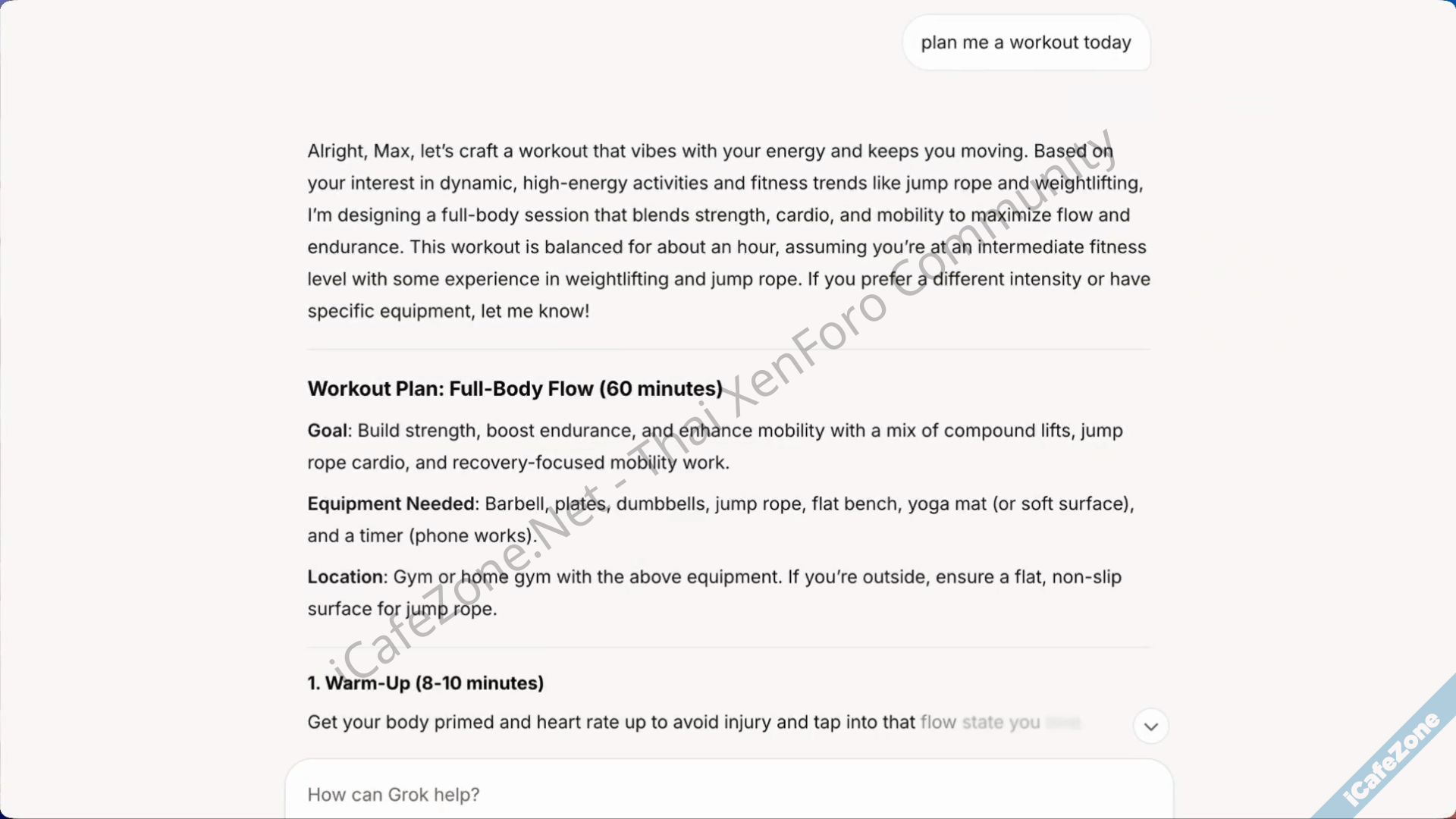Click the "plan me a workout today" bubble
The width and height of the screenshot is (1456, 819).
coord(1025,42)
